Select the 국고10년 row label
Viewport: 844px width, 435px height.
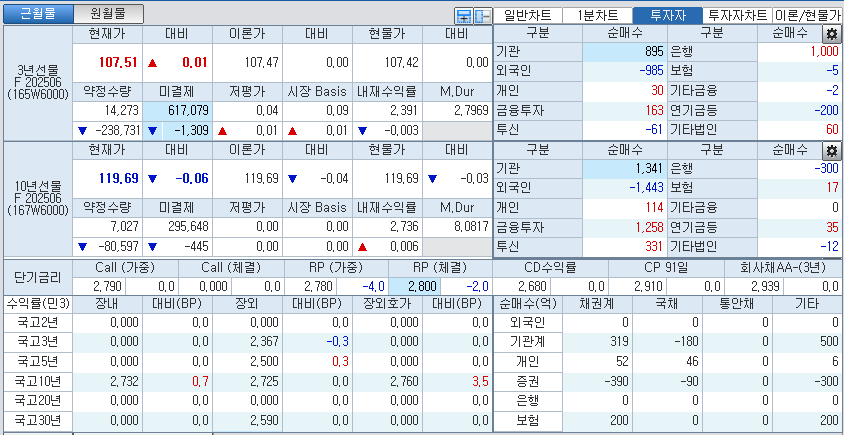tap(38, 382)
